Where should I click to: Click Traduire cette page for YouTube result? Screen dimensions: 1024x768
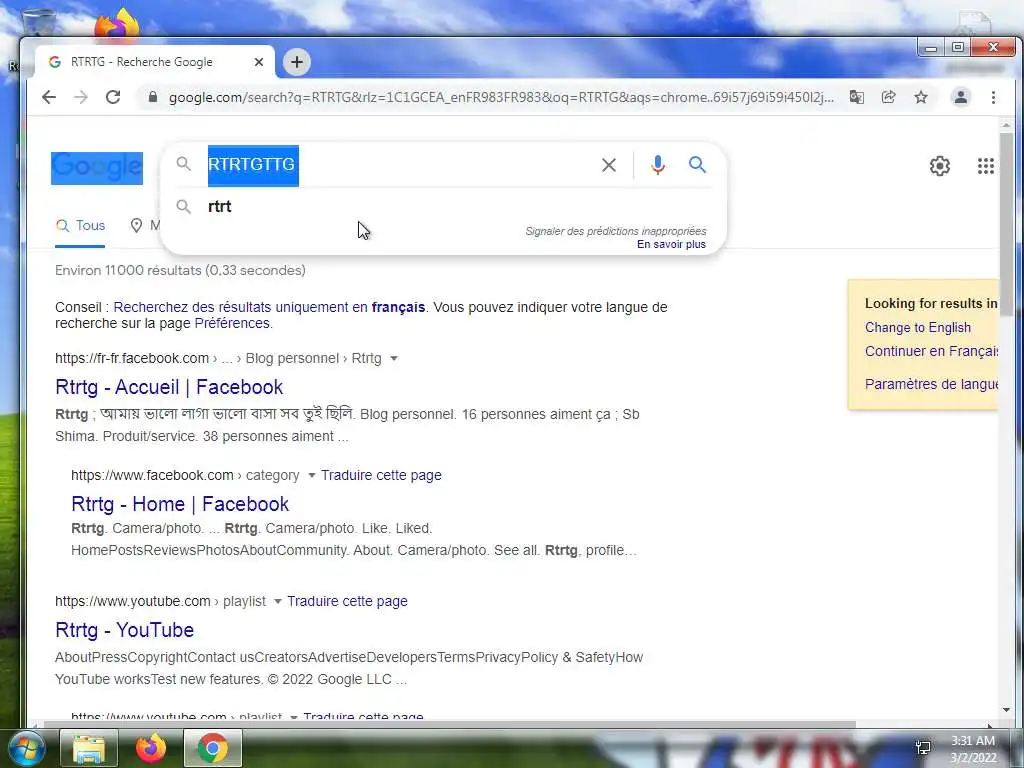pyautogui.click(x=347, y=601)
